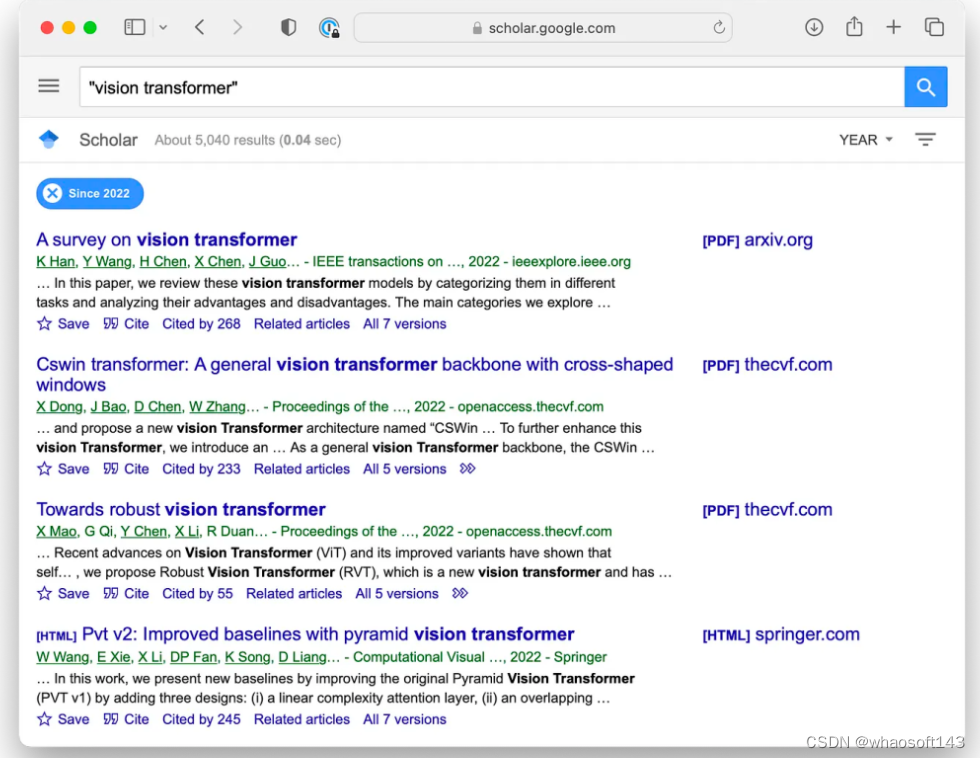Open author K Song profile
This screenshot has height=758, width=980.
(x=248, y=657)
